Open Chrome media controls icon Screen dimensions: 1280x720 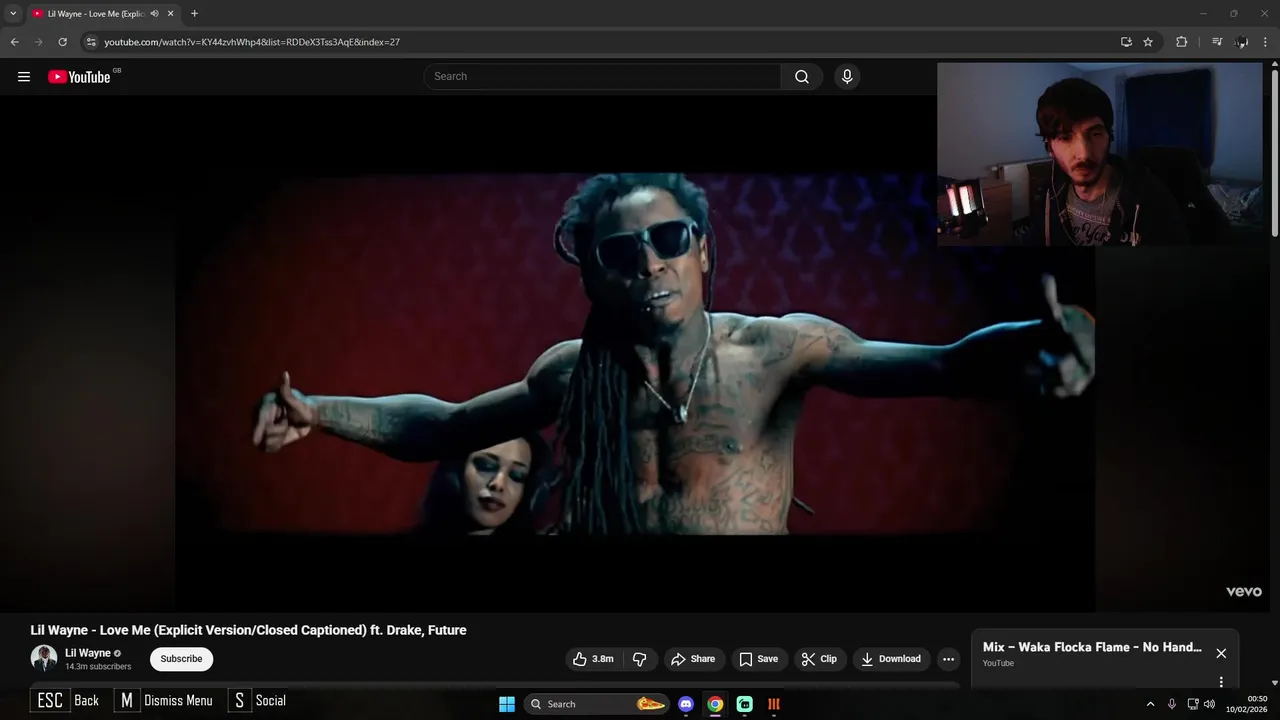coord(1217,42)
